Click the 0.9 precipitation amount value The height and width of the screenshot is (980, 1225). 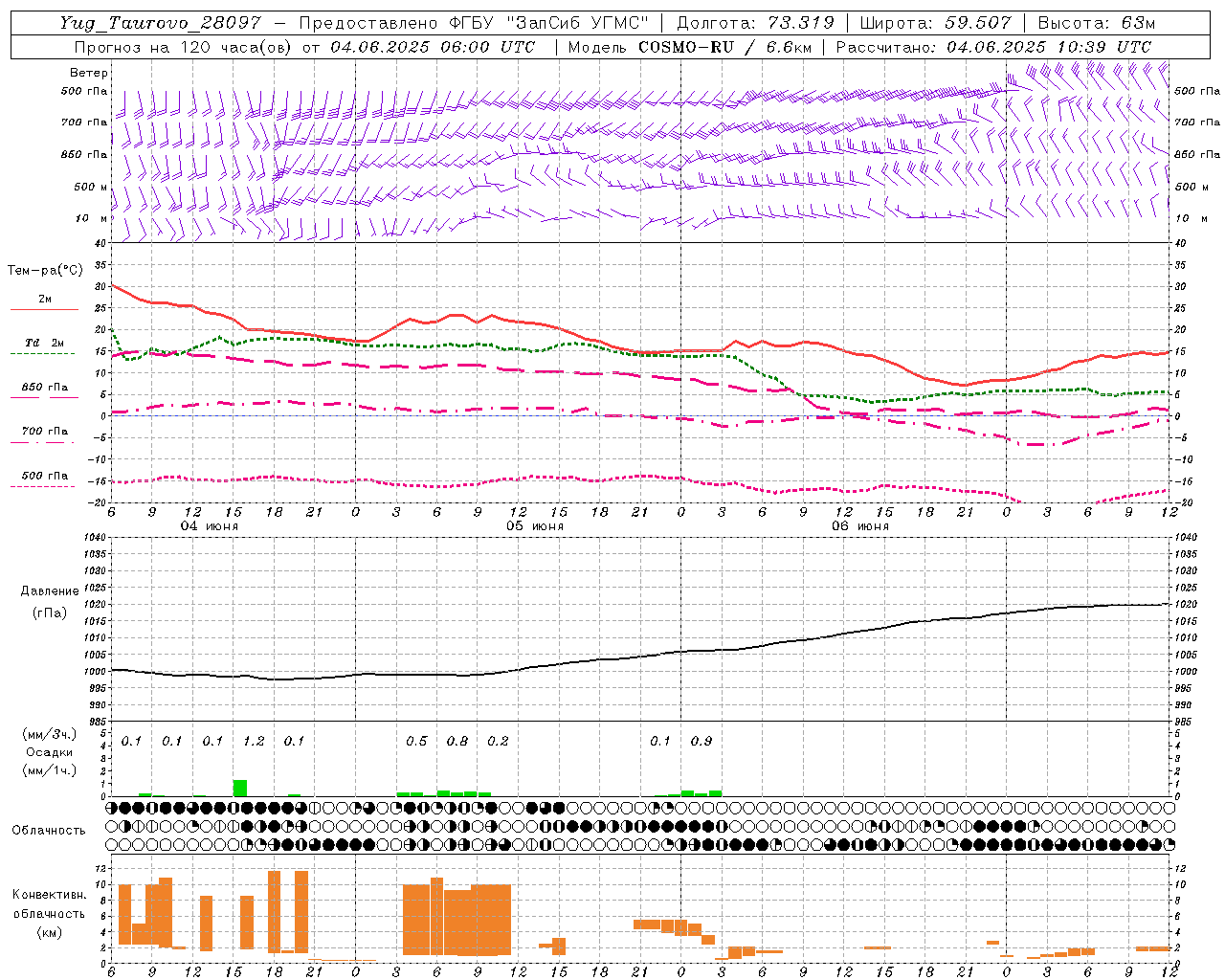click(x=702, y=741)
